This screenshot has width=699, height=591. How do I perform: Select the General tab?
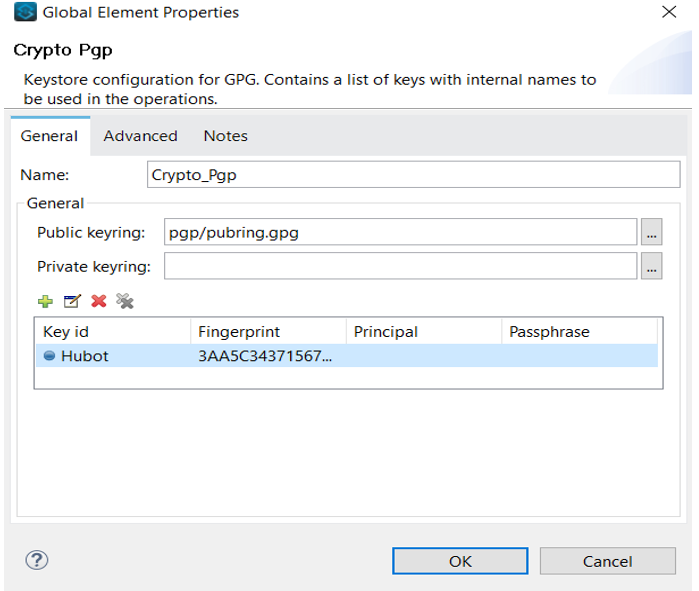click(x=49, y=136)
